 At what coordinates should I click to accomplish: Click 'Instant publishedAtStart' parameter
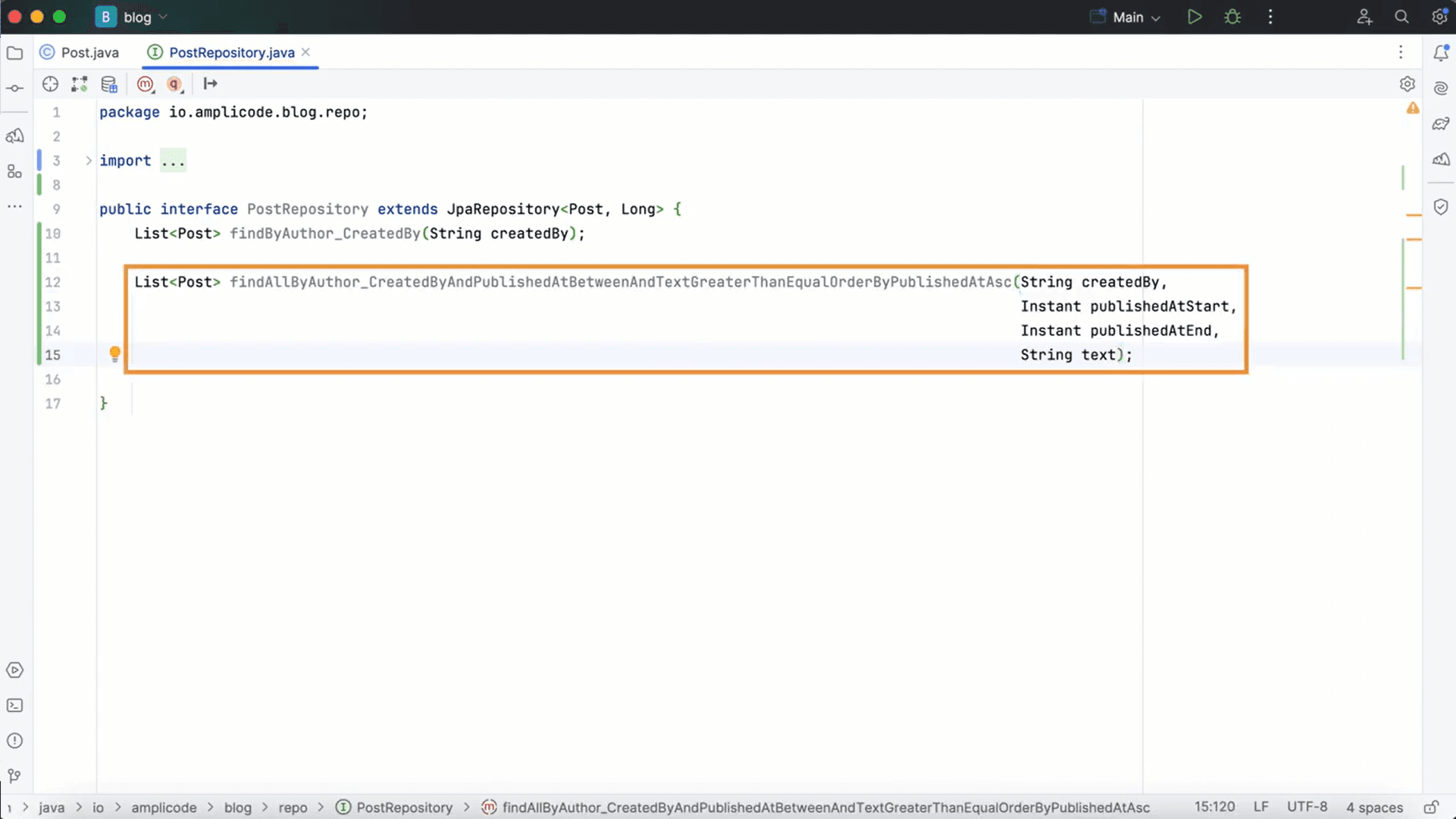pyautogui.click(x=1125, y=306)
